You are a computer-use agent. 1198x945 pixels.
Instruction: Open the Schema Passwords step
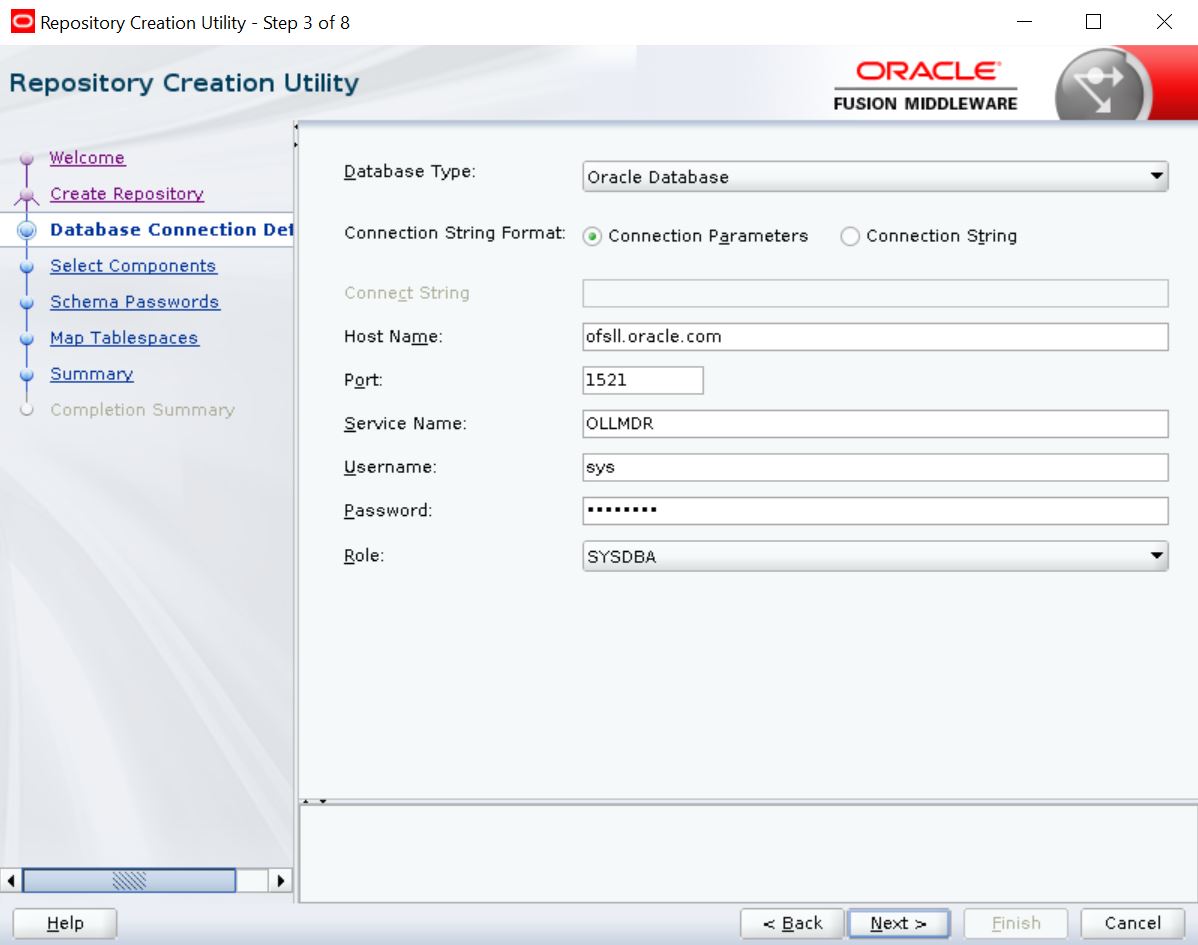(134, 301)
